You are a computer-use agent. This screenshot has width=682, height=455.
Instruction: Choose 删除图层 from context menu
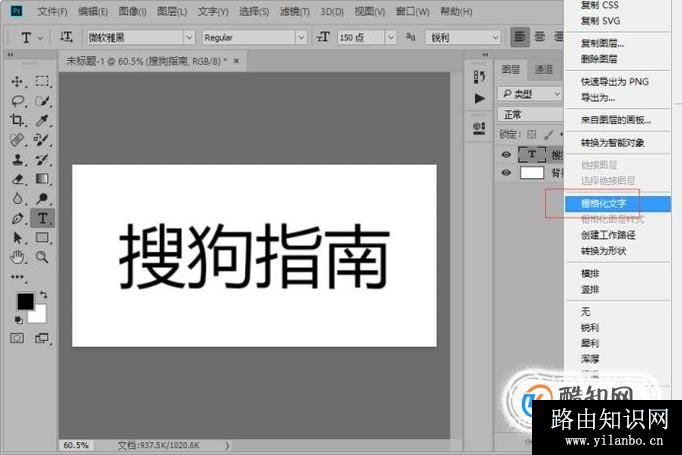click(x=618, y=59)
